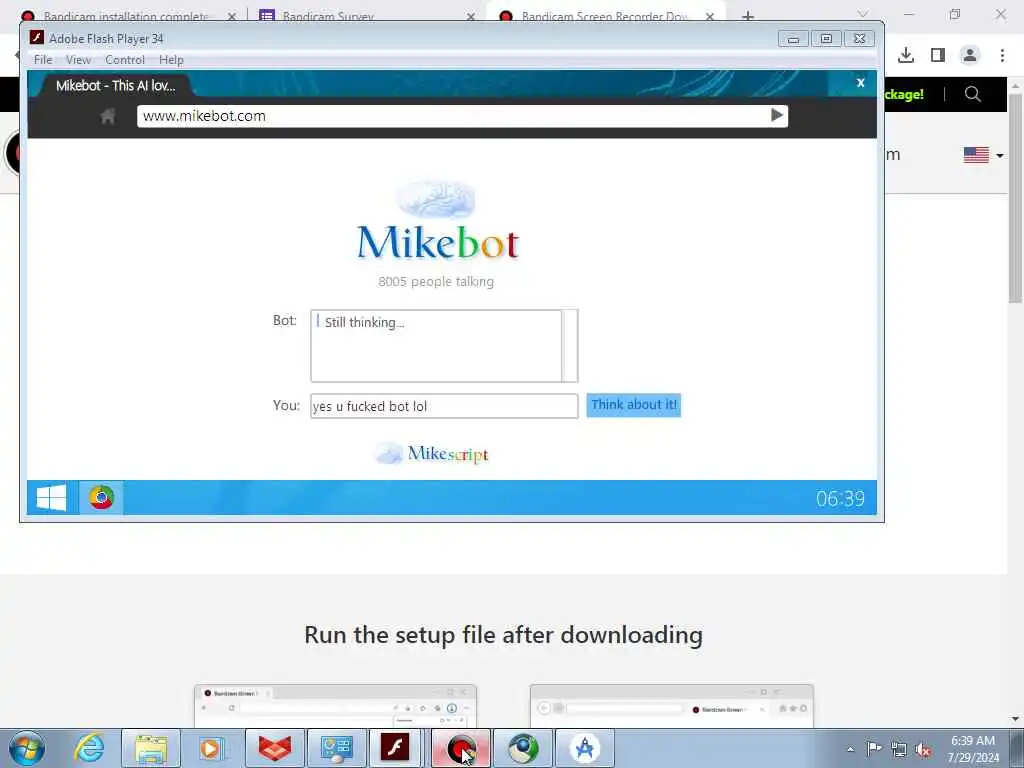Open Windows Media Player from taskbar

point(212,748)
